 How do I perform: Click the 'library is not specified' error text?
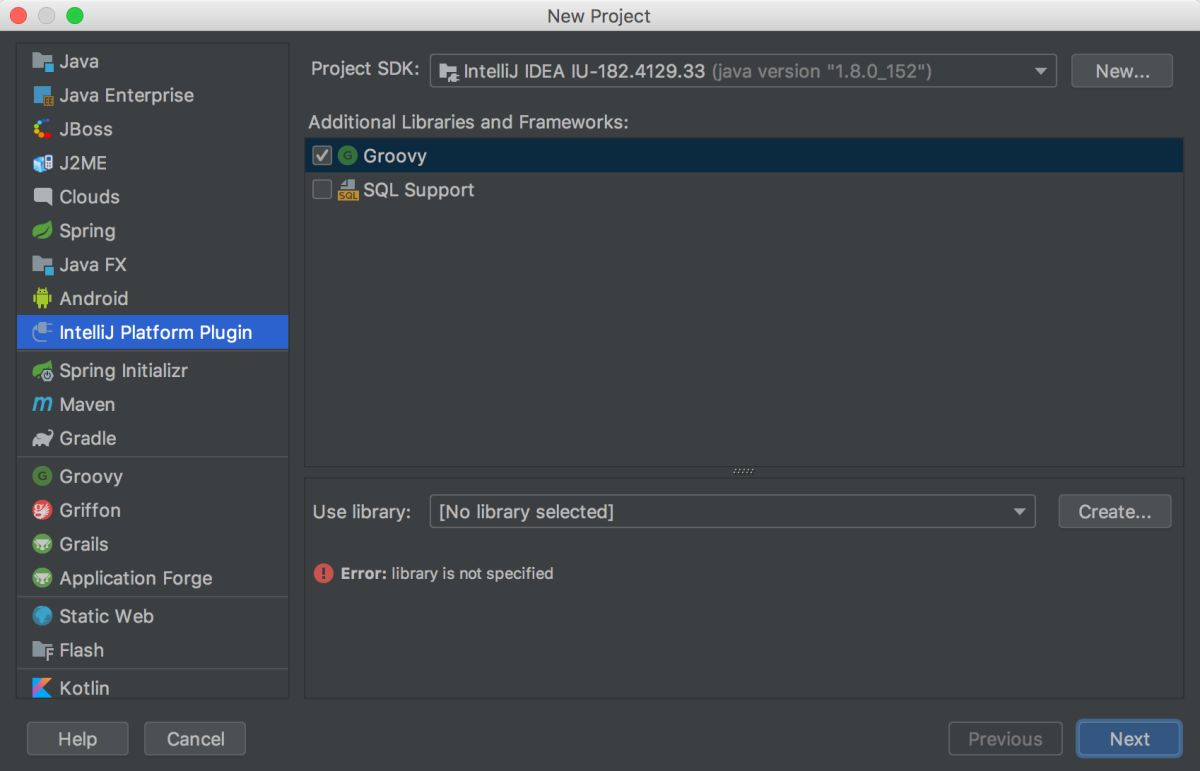point(472,573)
